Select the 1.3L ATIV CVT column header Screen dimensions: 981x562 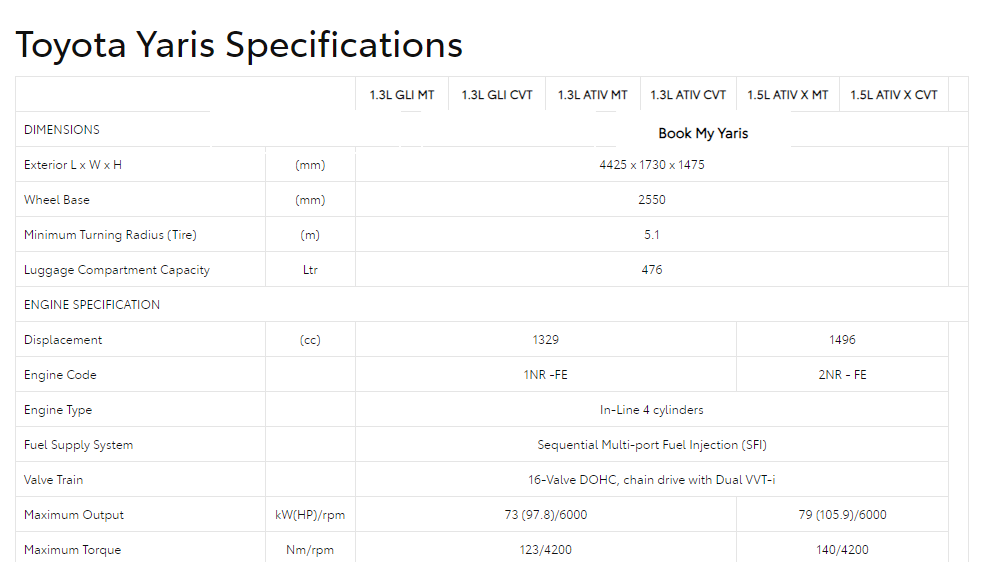coord(688,95)
